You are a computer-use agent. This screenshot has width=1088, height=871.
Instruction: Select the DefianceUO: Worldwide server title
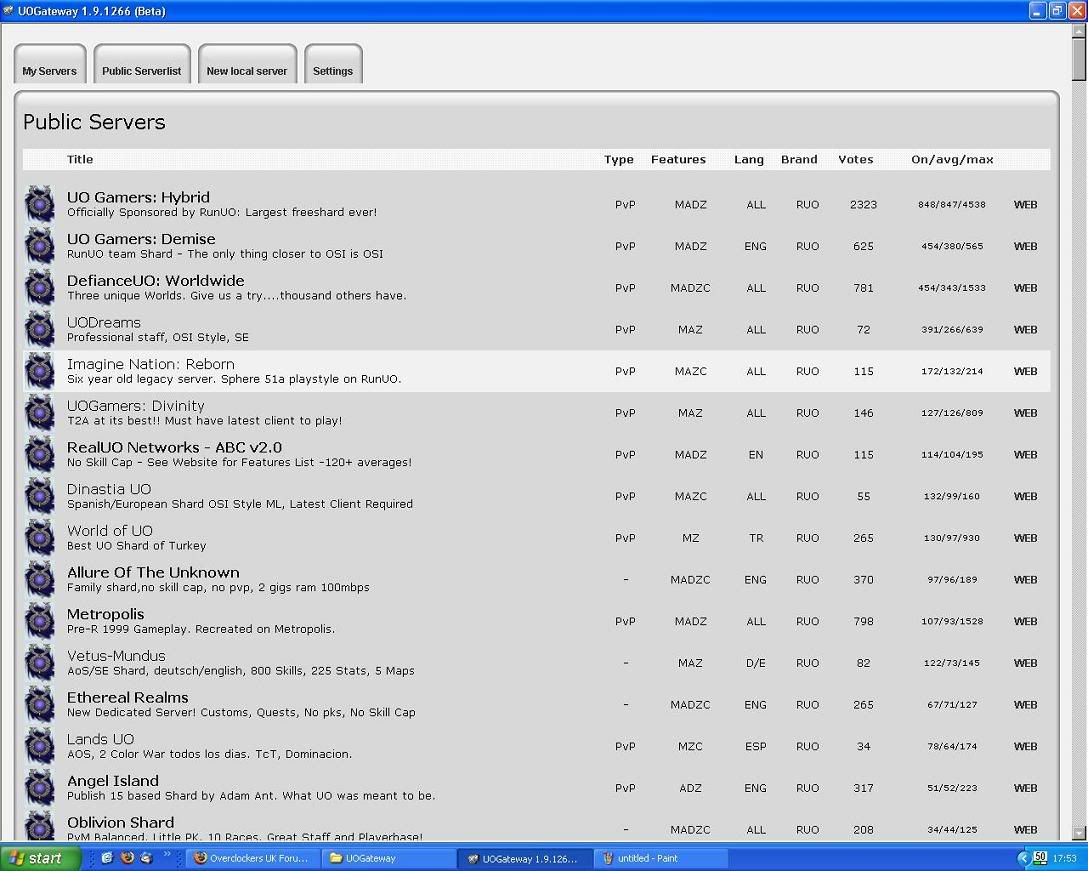point(155,280)
